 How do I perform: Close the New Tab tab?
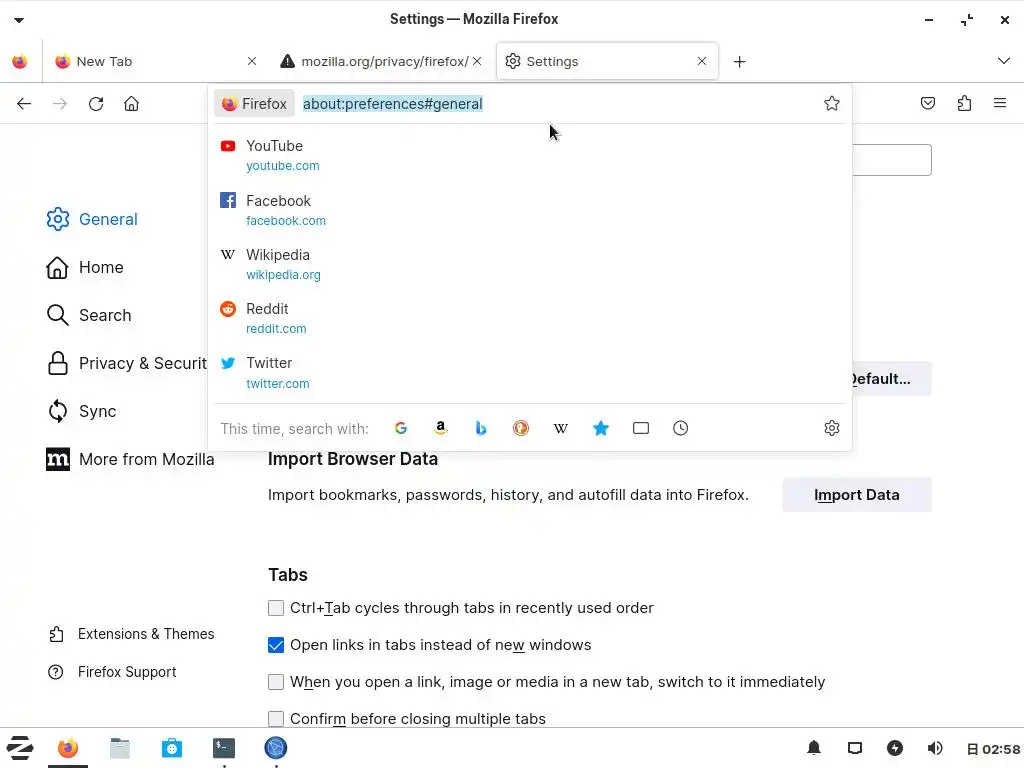pos(252,61)
